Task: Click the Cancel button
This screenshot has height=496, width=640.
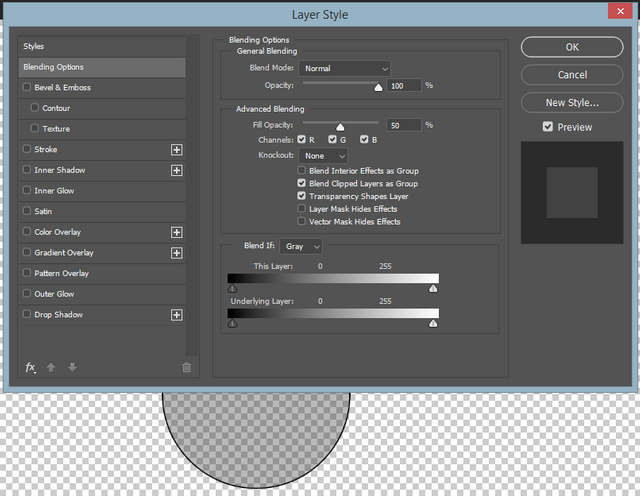Action: pyautogui.click(x=572, y=75)
